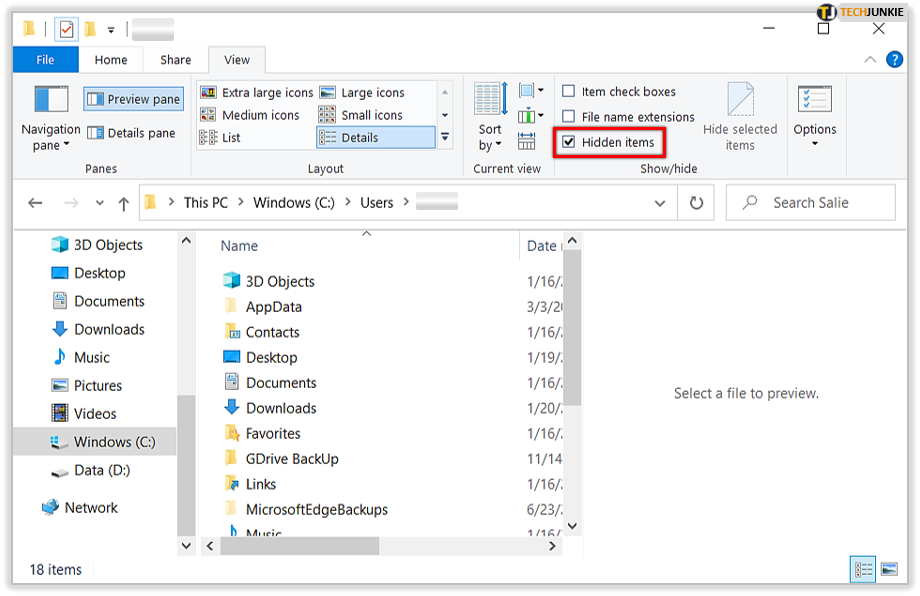Switch to the File tab

(x=45, y=60)
